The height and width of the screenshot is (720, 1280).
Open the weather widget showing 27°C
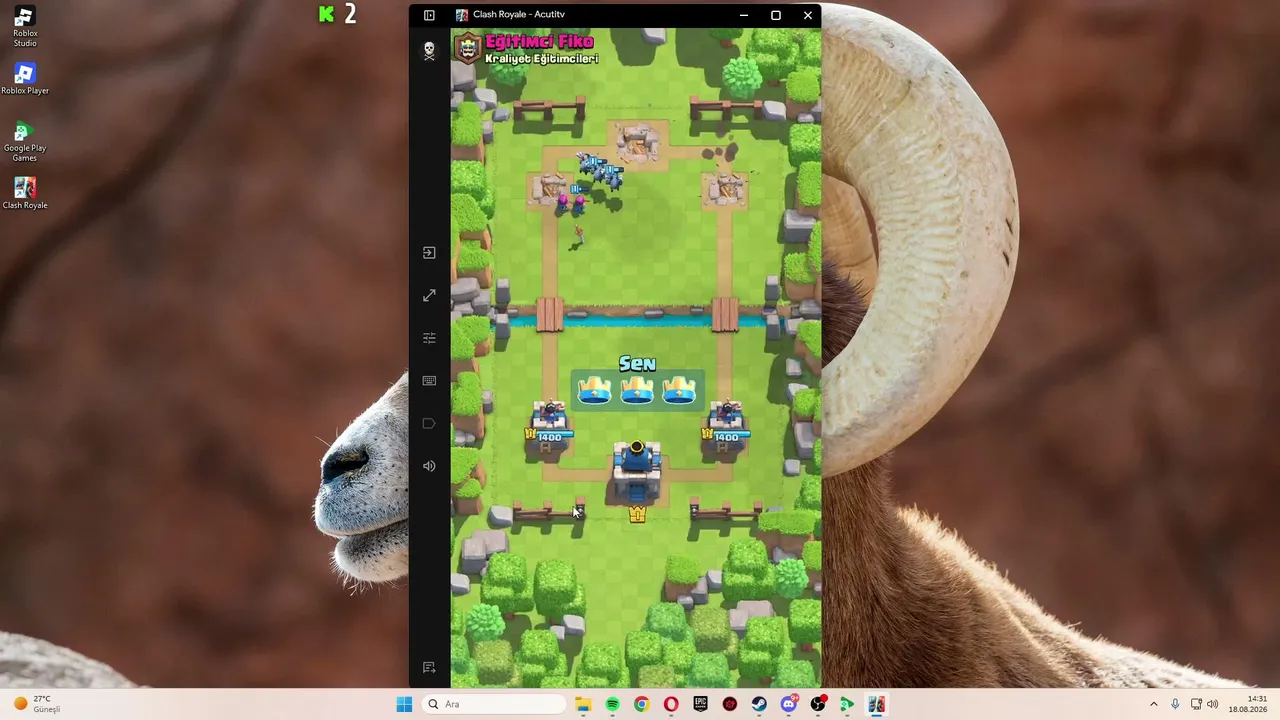pyautogui.click(x=37, y=704)
